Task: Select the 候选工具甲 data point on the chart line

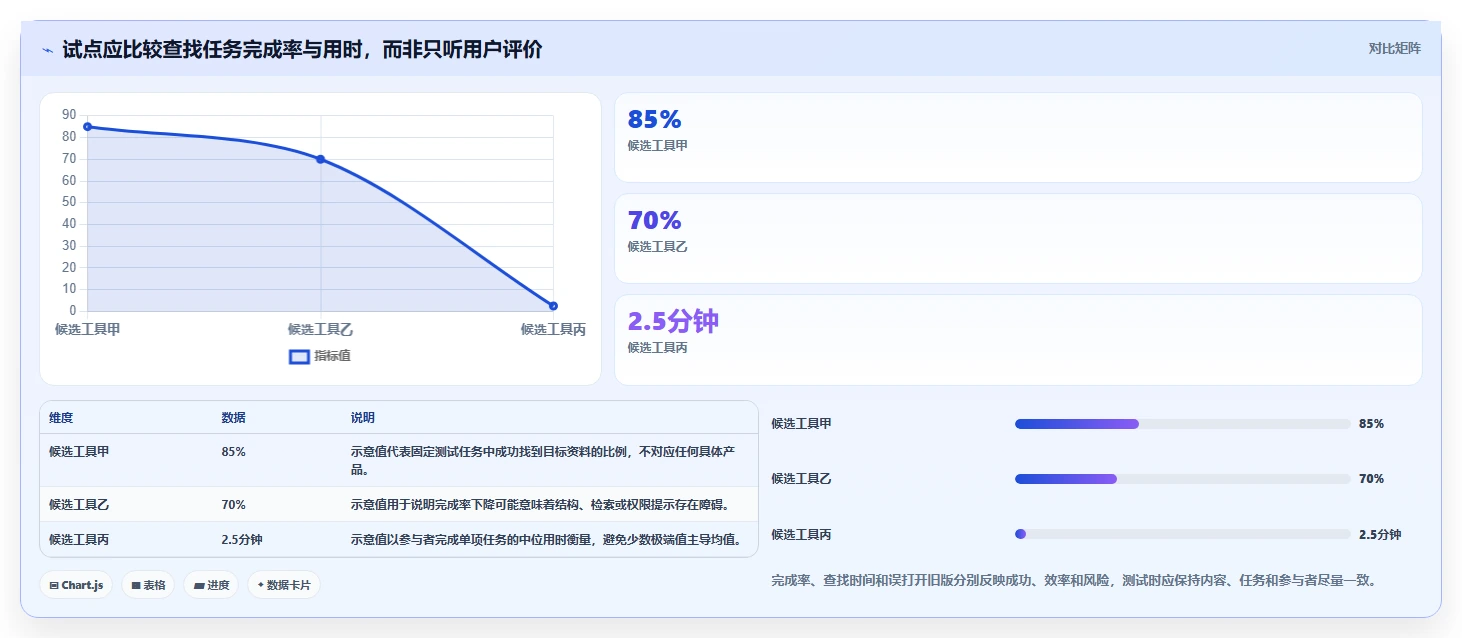Action: (x=88, y=127)
